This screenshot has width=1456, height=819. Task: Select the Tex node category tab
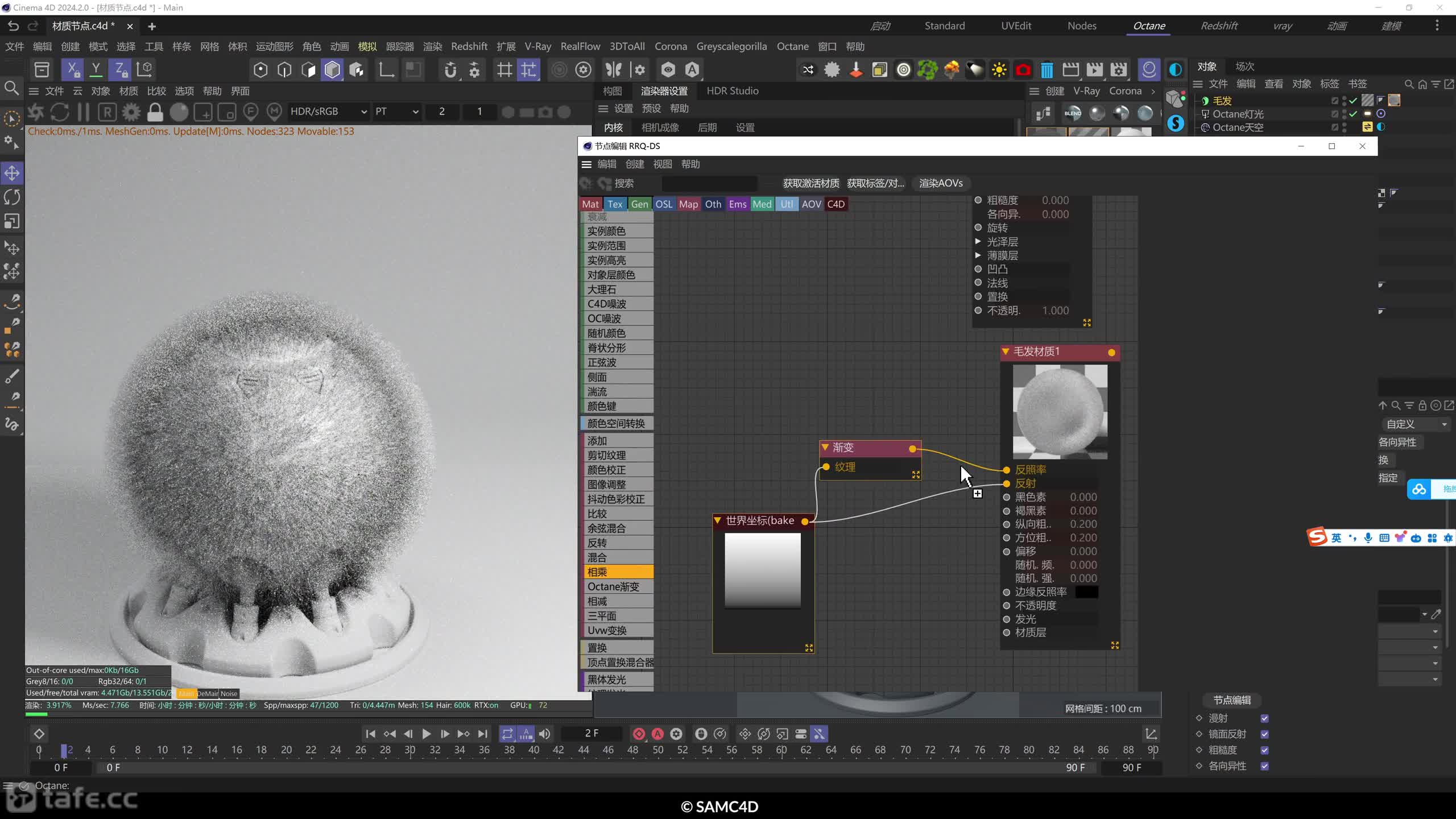tap(615, 204)
